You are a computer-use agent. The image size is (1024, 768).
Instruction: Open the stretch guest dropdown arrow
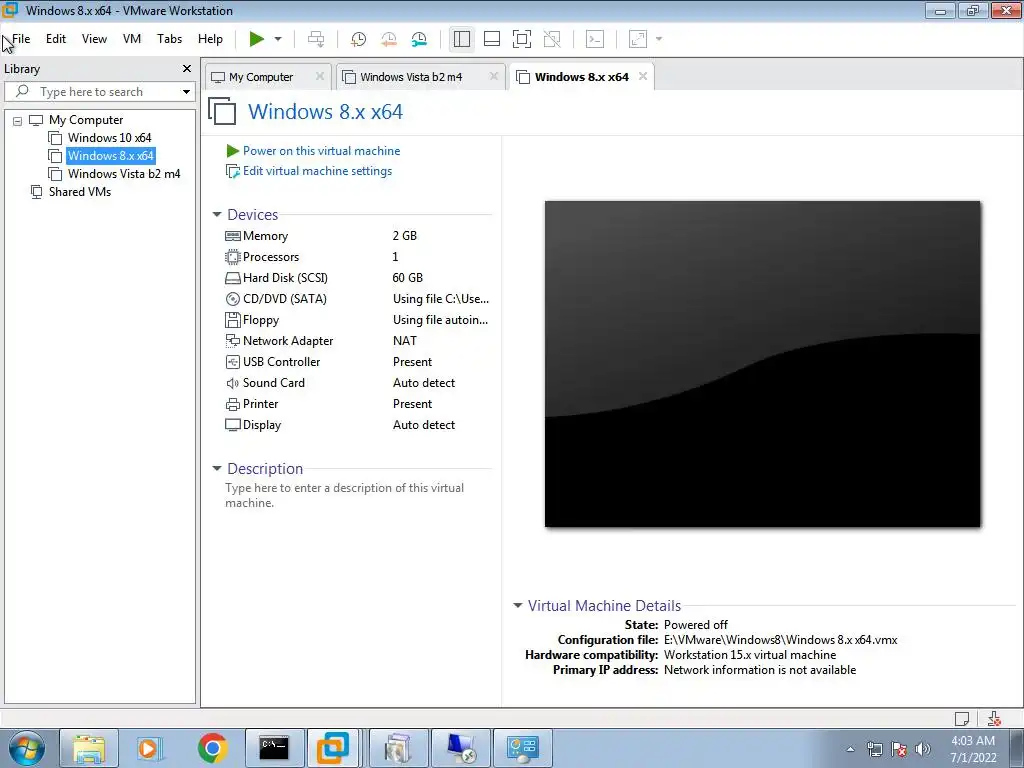[659, 39]
